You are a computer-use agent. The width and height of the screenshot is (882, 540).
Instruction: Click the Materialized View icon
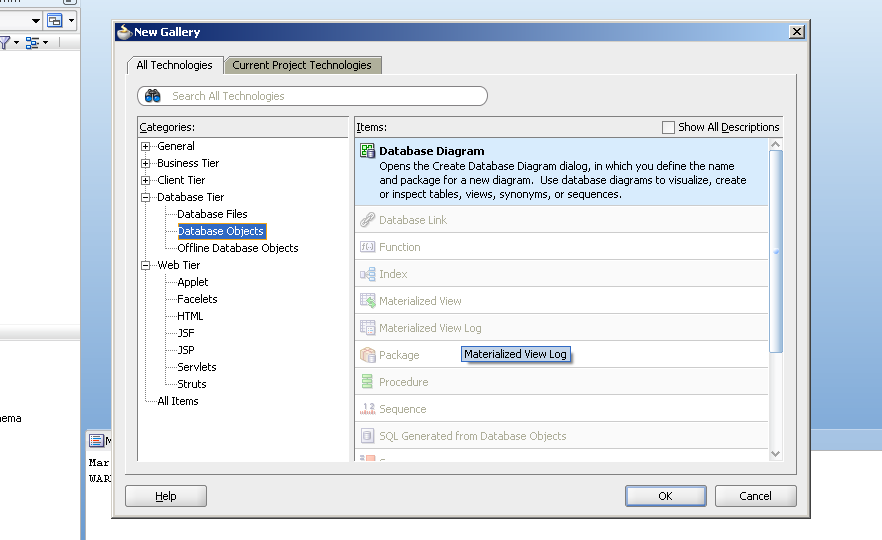pyautogui.click(x=367, y=301)
